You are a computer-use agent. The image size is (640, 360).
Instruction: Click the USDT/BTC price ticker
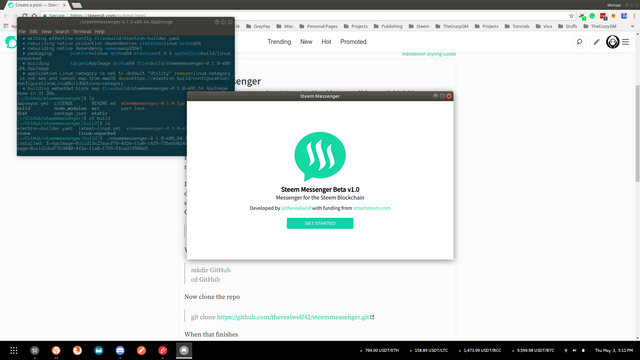pyautogui.click(x=533, y=350)
